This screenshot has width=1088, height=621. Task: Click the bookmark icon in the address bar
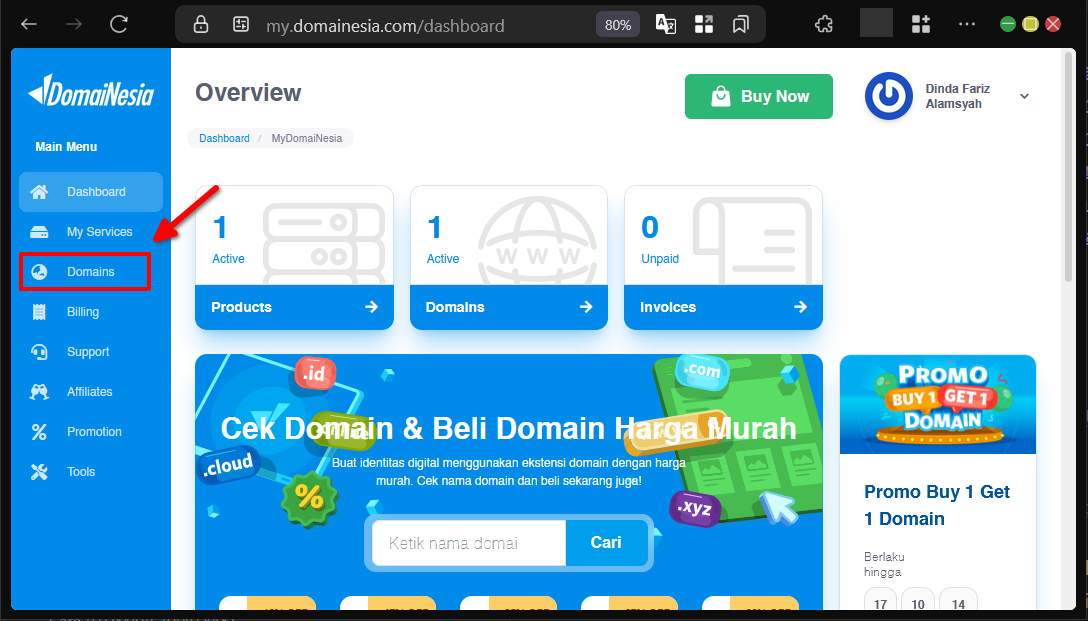(740, 23)
